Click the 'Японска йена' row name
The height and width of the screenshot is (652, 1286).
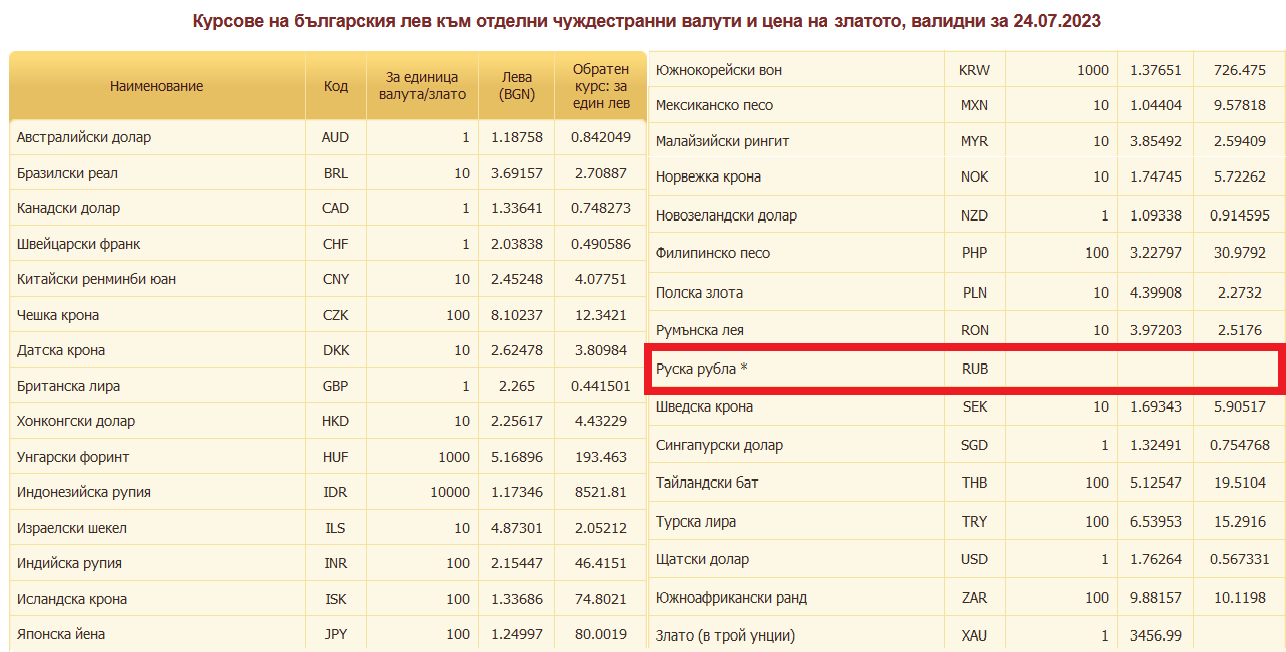[61, 634]
